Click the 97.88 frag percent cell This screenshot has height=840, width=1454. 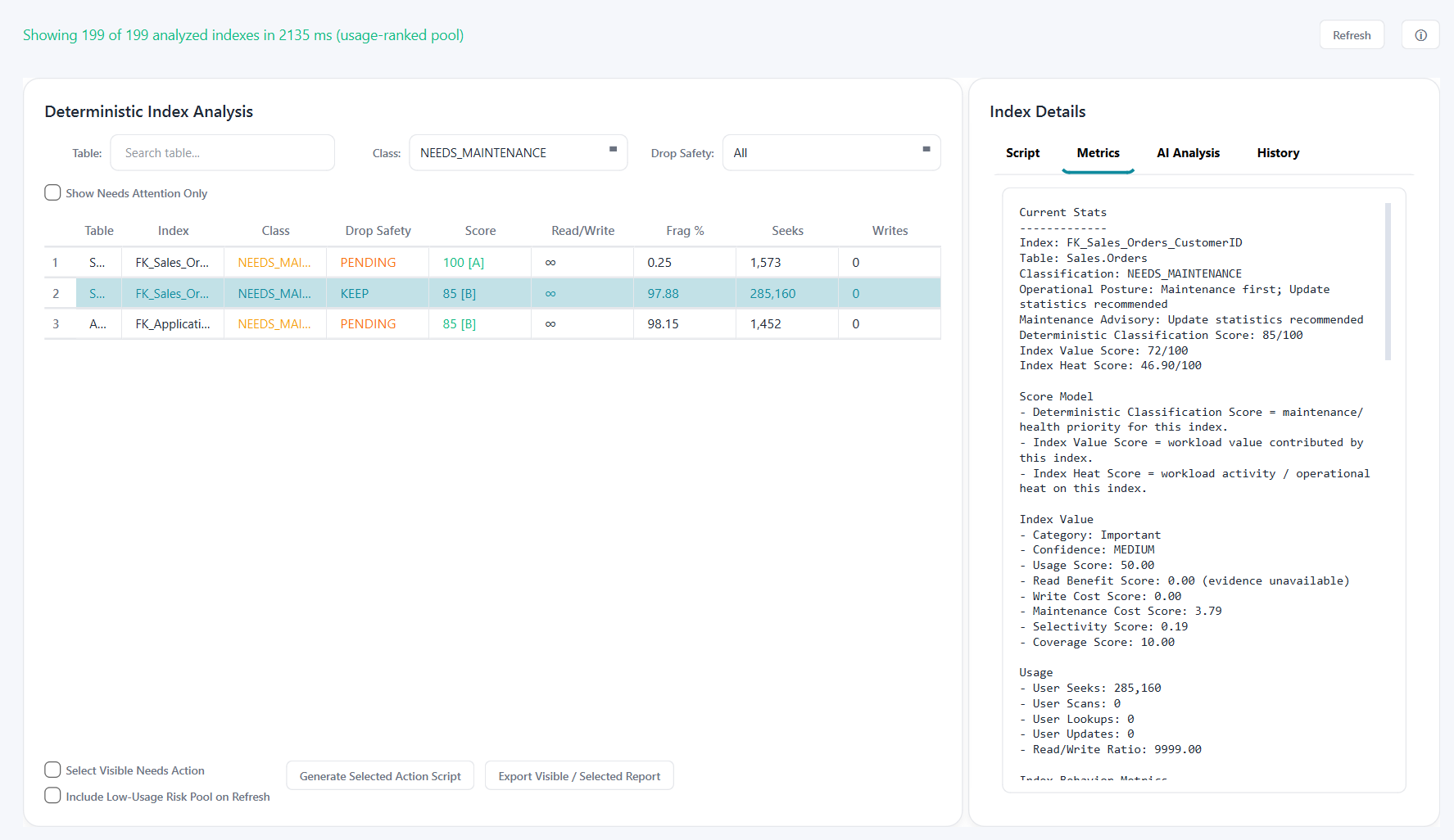685,293
